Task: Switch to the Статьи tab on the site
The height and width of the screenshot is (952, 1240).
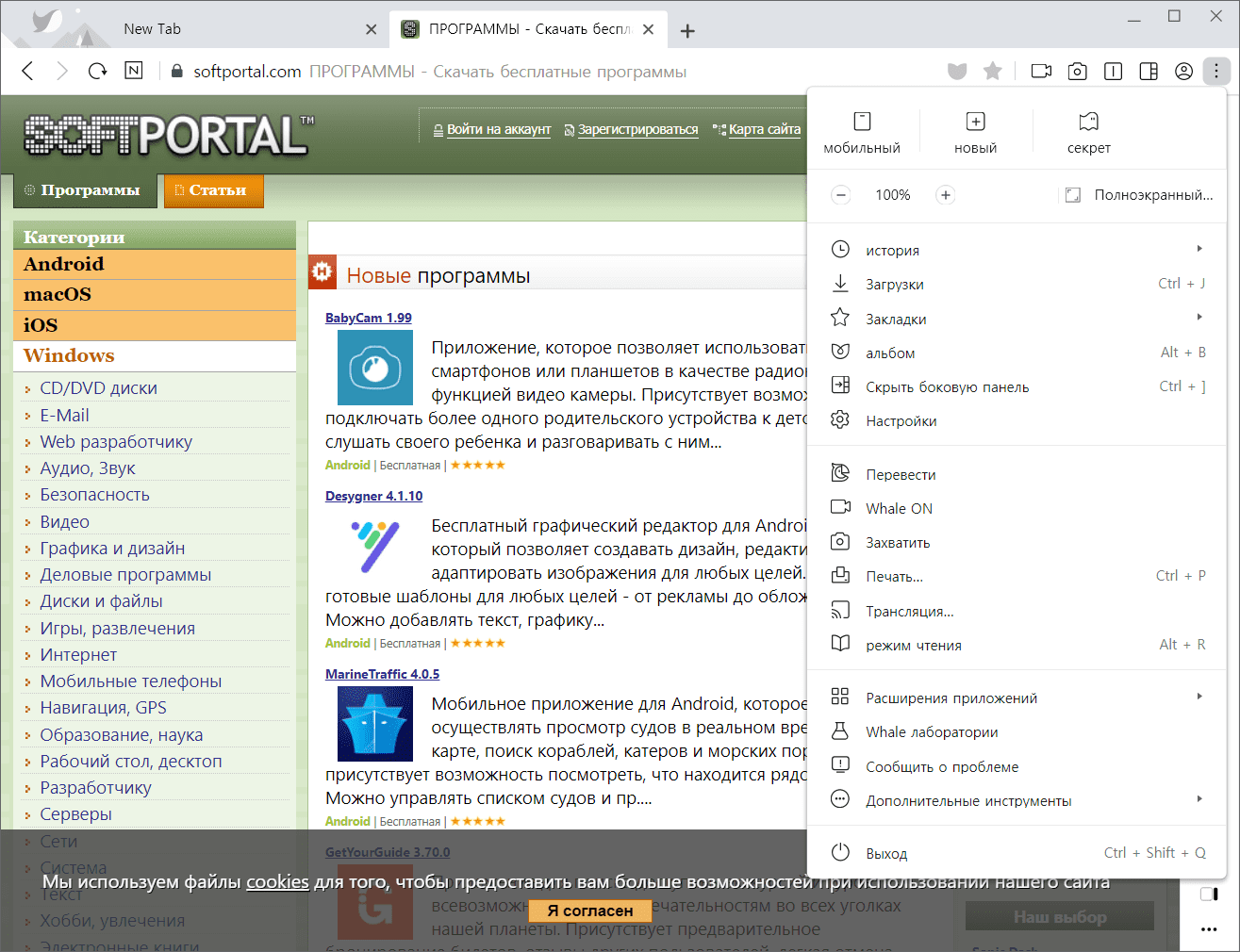Action: (x=214, y=190)
